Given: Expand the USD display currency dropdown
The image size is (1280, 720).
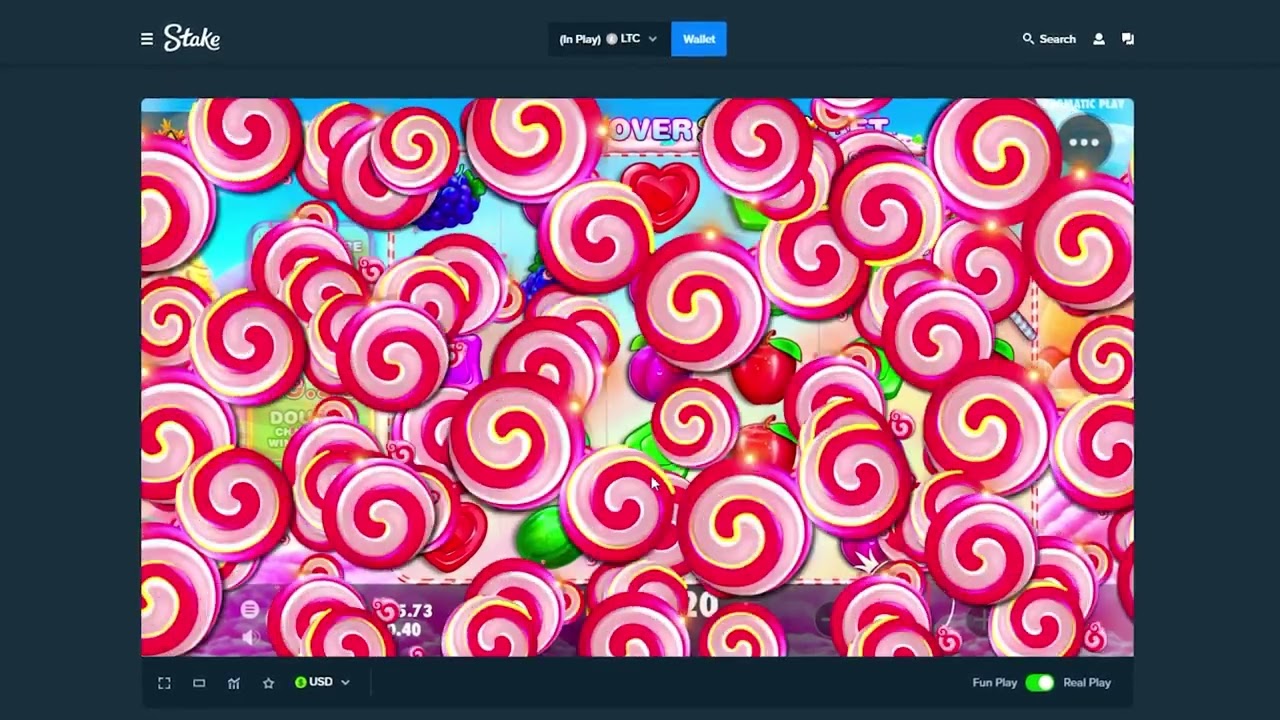Looking at the screenshot, I should click(x=322, y=682).
